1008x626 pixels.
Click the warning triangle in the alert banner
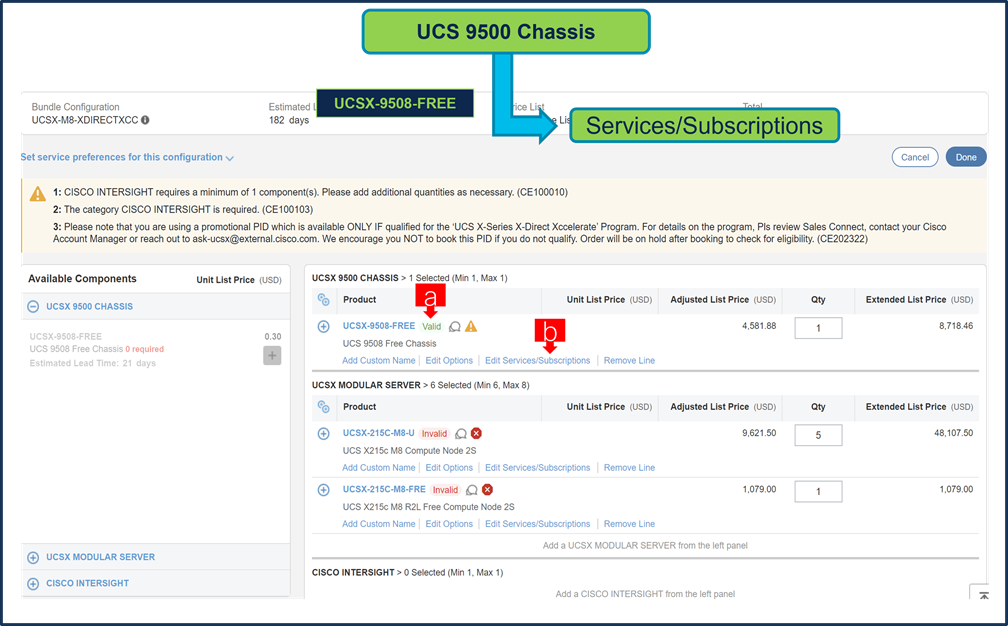point(38,193)
